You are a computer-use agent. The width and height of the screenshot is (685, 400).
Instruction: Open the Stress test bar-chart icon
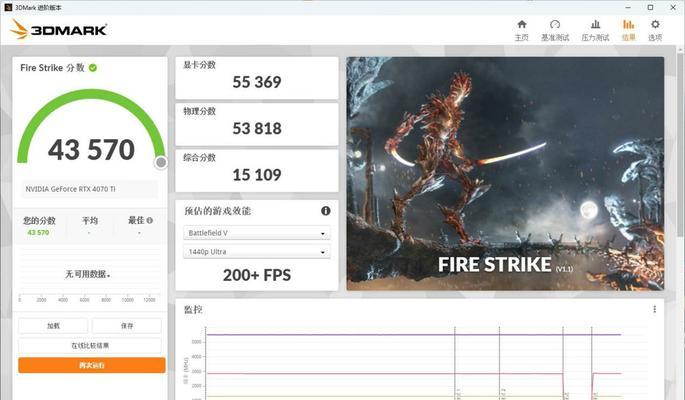click(x=595, y=24)
